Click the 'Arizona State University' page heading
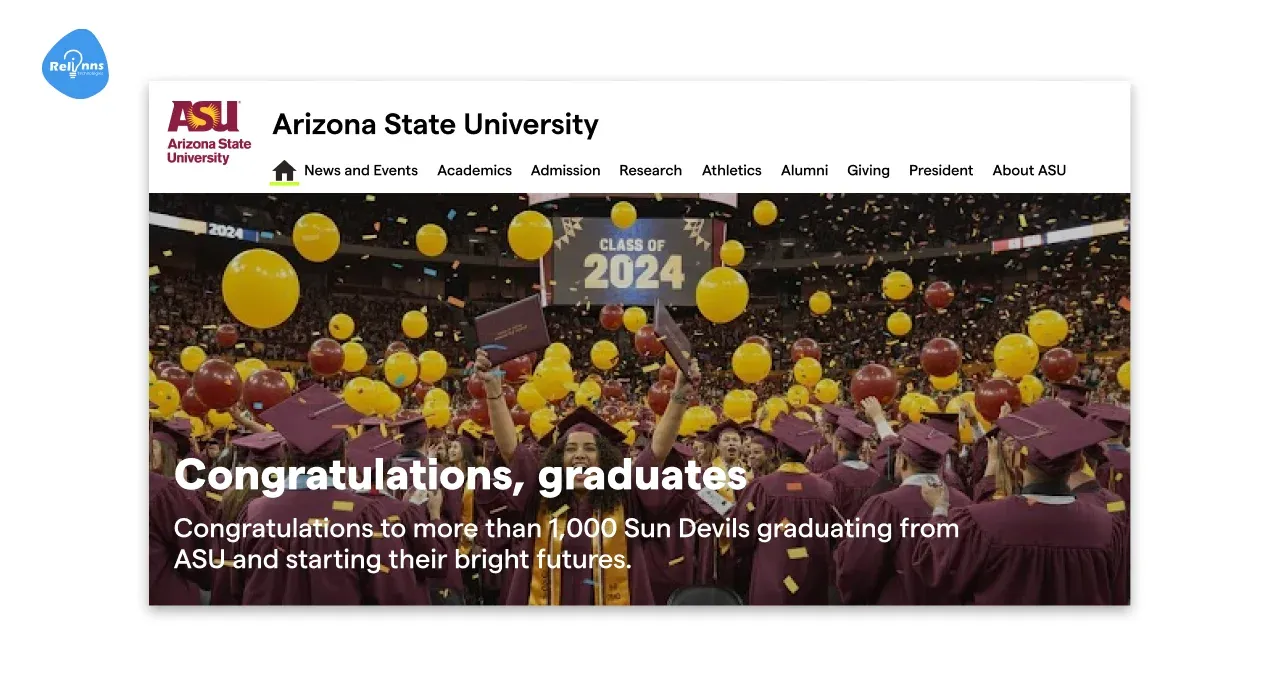The image size is (1280, 686). pos(435,124)
